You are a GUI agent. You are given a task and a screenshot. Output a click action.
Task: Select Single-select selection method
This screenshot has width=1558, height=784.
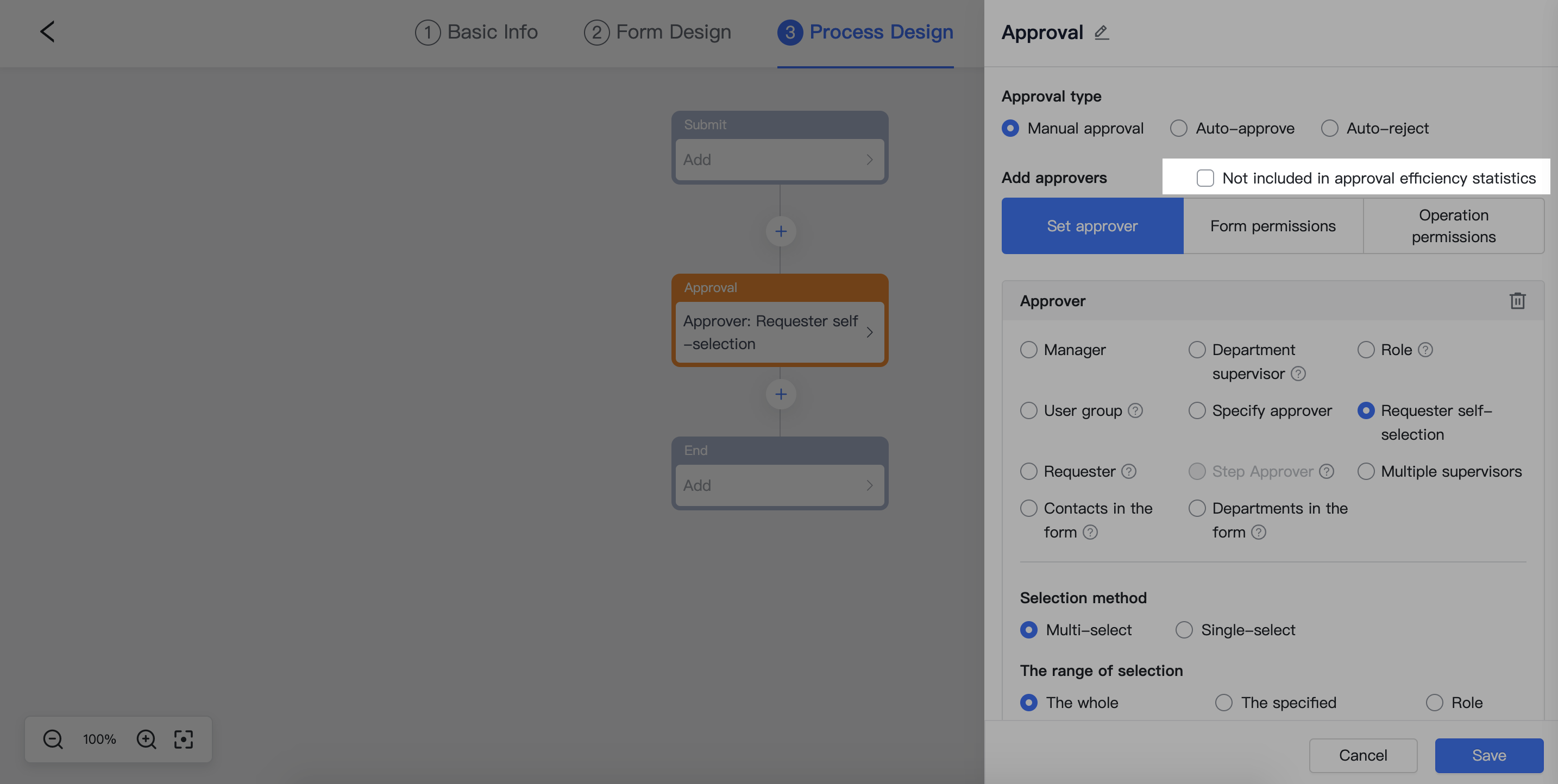[1184, 630]
